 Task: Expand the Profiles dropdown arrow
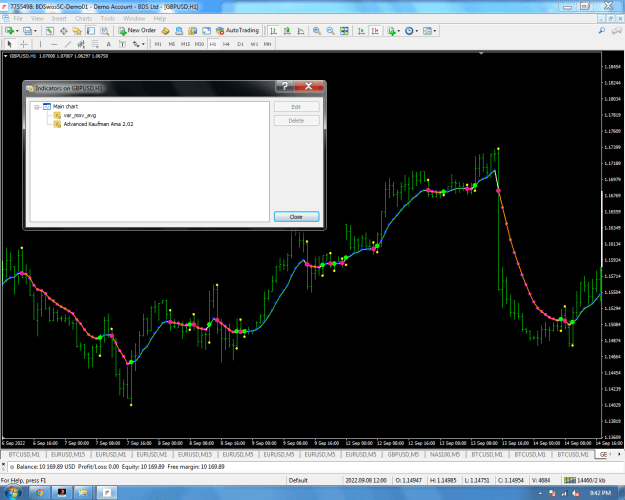pos(35,31)
